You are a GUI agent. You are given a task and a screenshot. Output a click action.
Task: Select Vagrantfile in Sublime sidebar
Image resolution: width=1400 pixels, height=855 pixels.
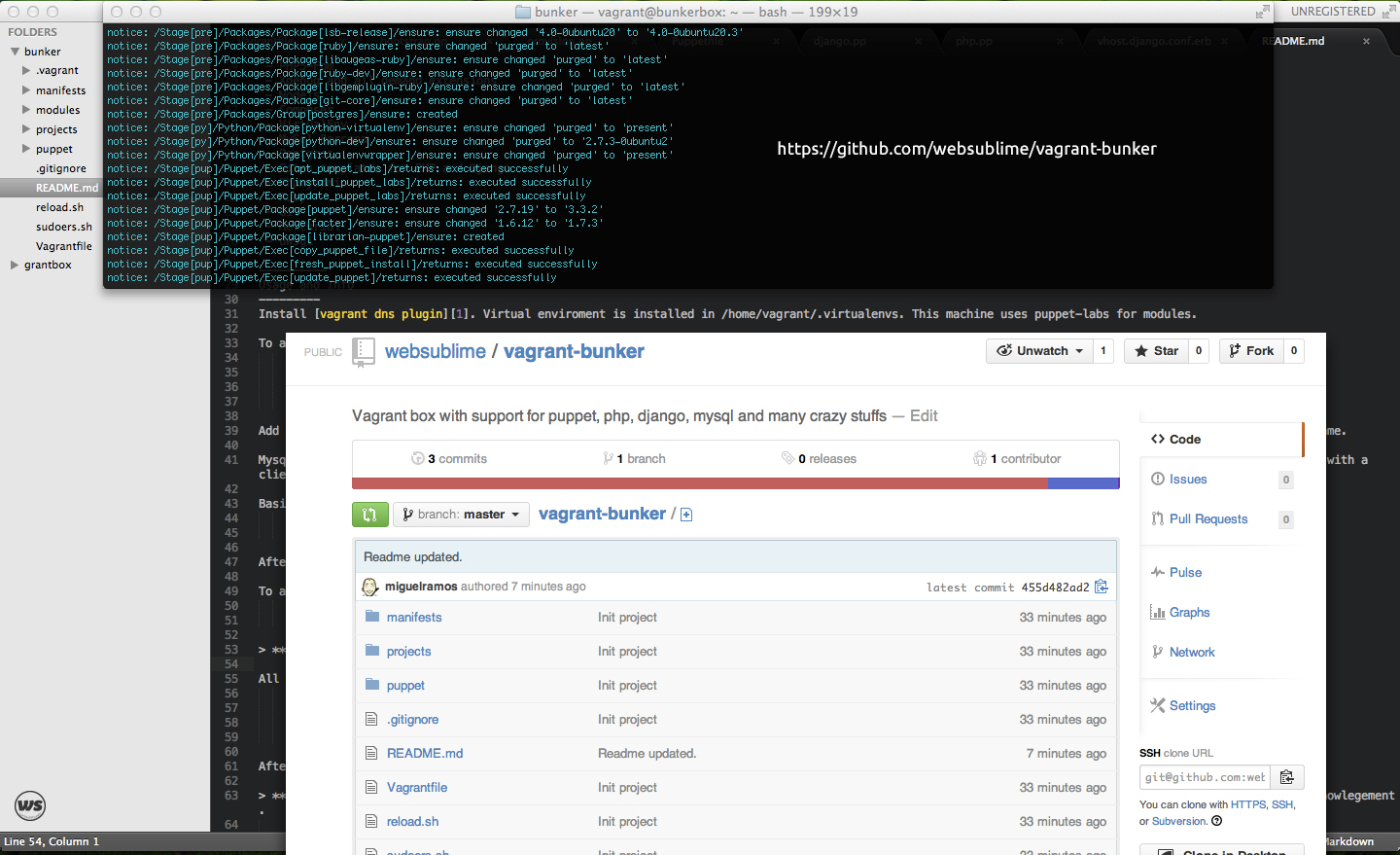tap(64, 246)
